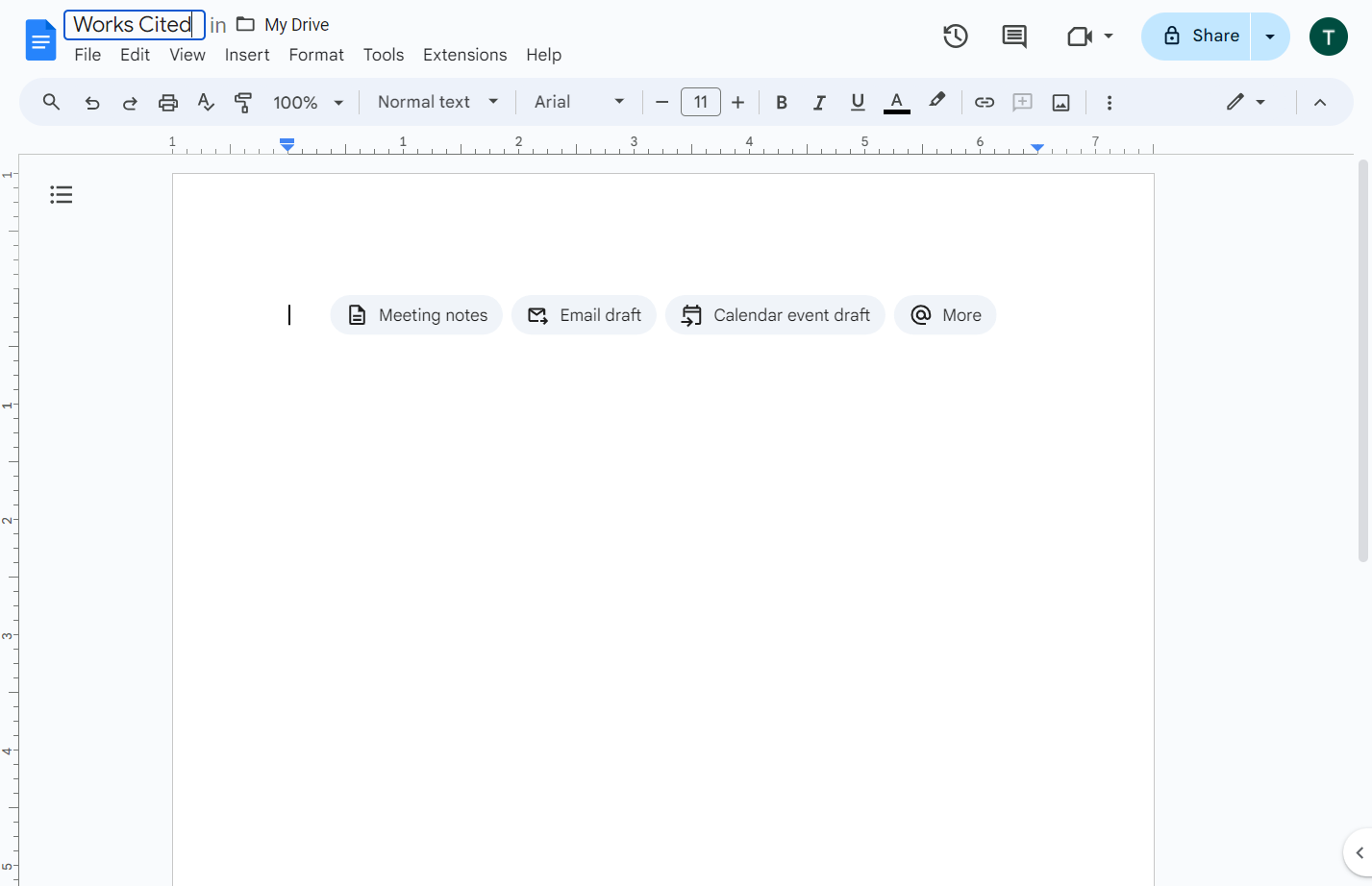
Task: Open the highlight color picker
Action: pyautogui.click(x=936, y=102)
